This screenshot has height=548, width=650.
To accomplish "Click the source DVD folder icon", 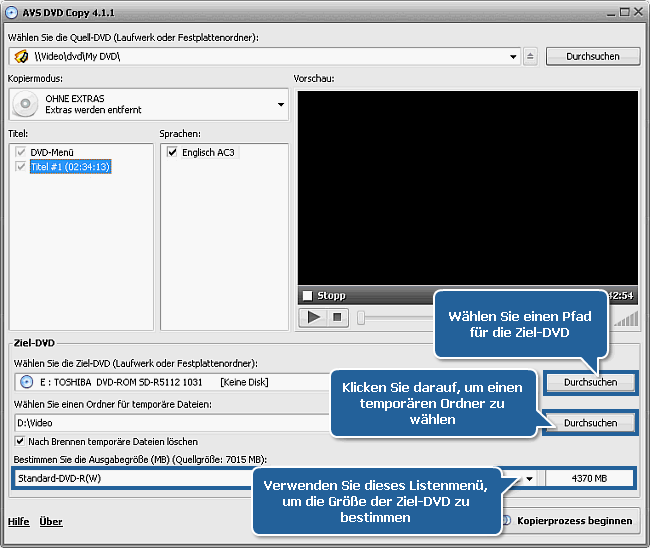I will [x=21, y=56].
